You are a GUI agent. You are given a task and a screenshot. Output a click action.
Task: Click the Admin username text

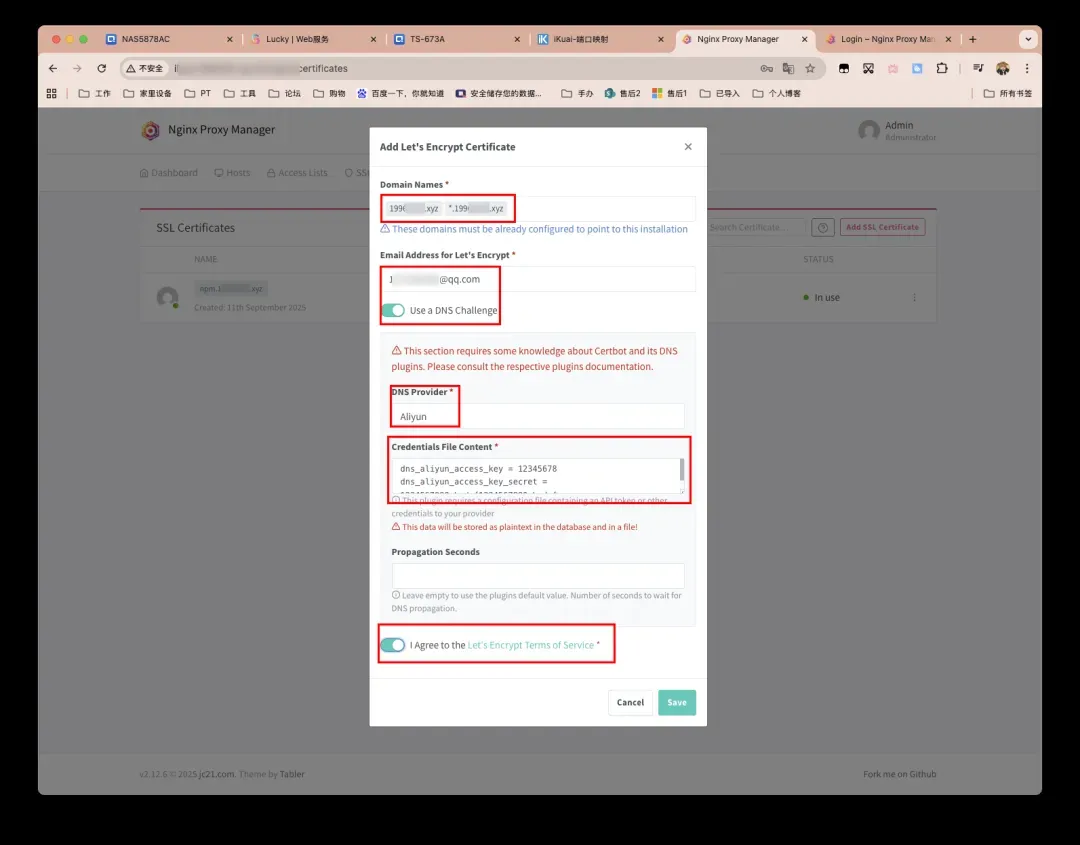(899, 125)
